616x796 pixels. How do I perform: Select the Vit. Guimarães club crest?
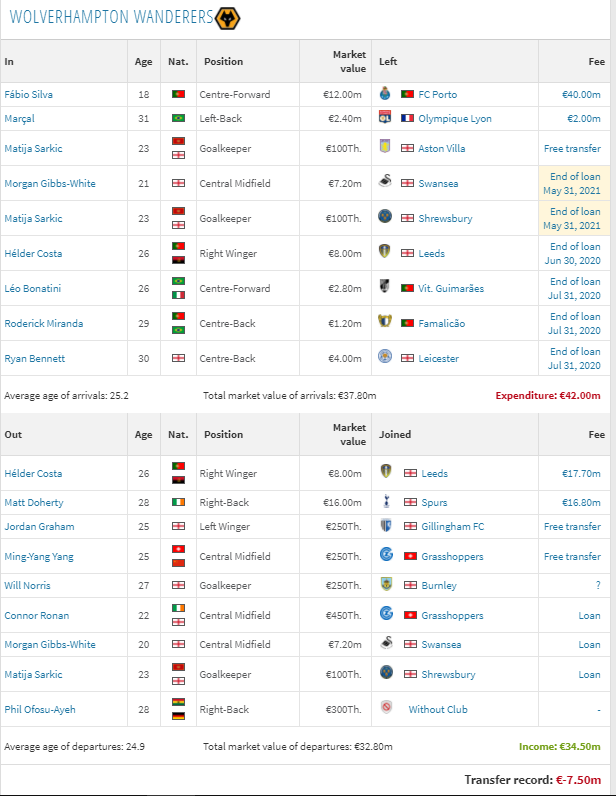click(x=385, y=288)
